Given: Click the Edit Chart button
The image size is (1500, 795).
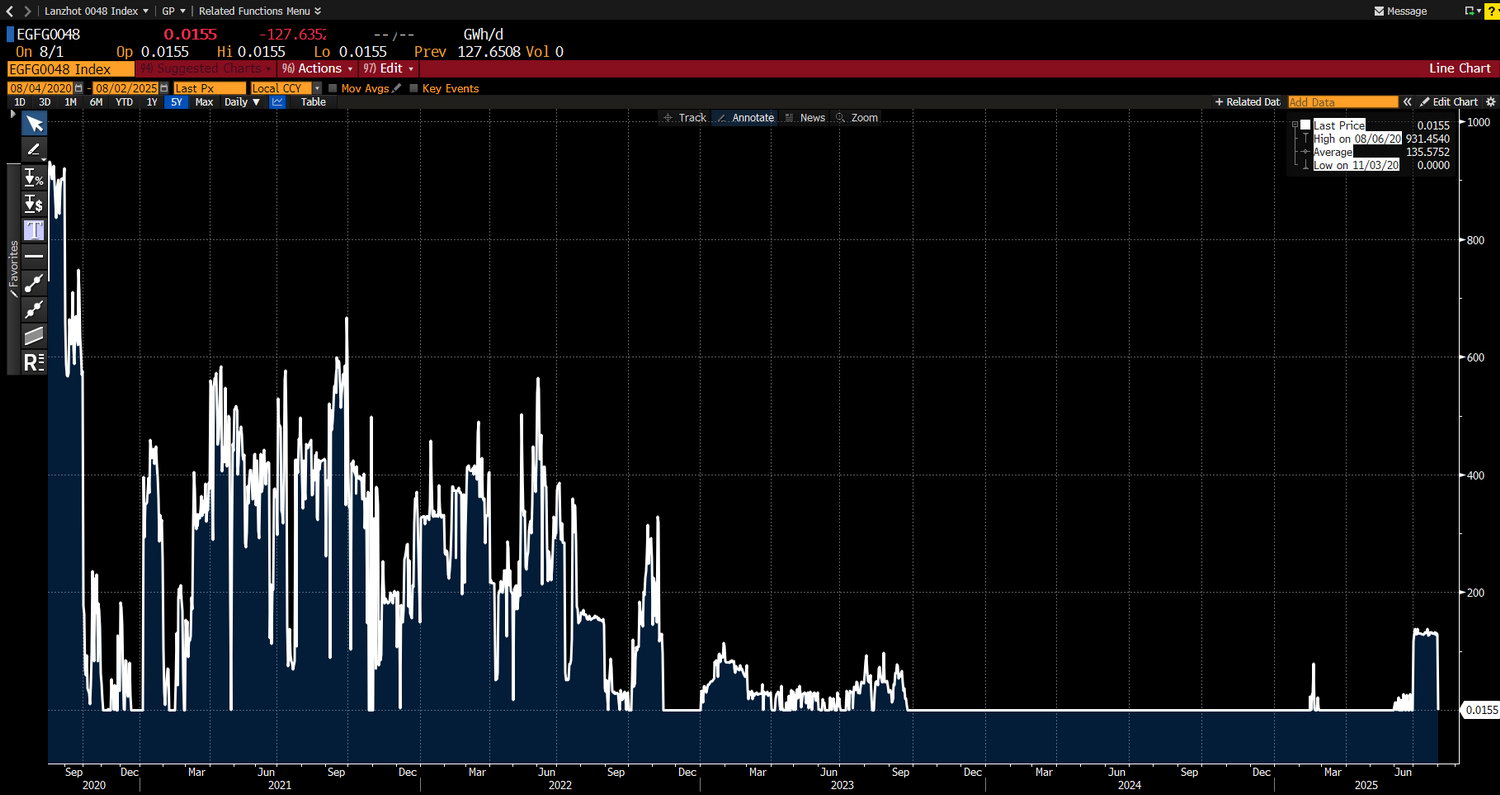Looking at the screenshot, I should 1449,102.
